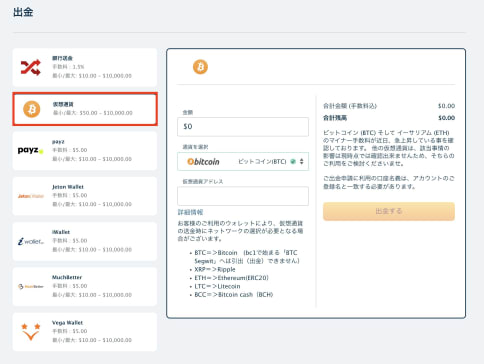Image resolution: width=484 pixels, height=364 pixels.
Task: Click the Bitcoin icon in the 仮想通貨 card
Action: click(x=32, y=109)
